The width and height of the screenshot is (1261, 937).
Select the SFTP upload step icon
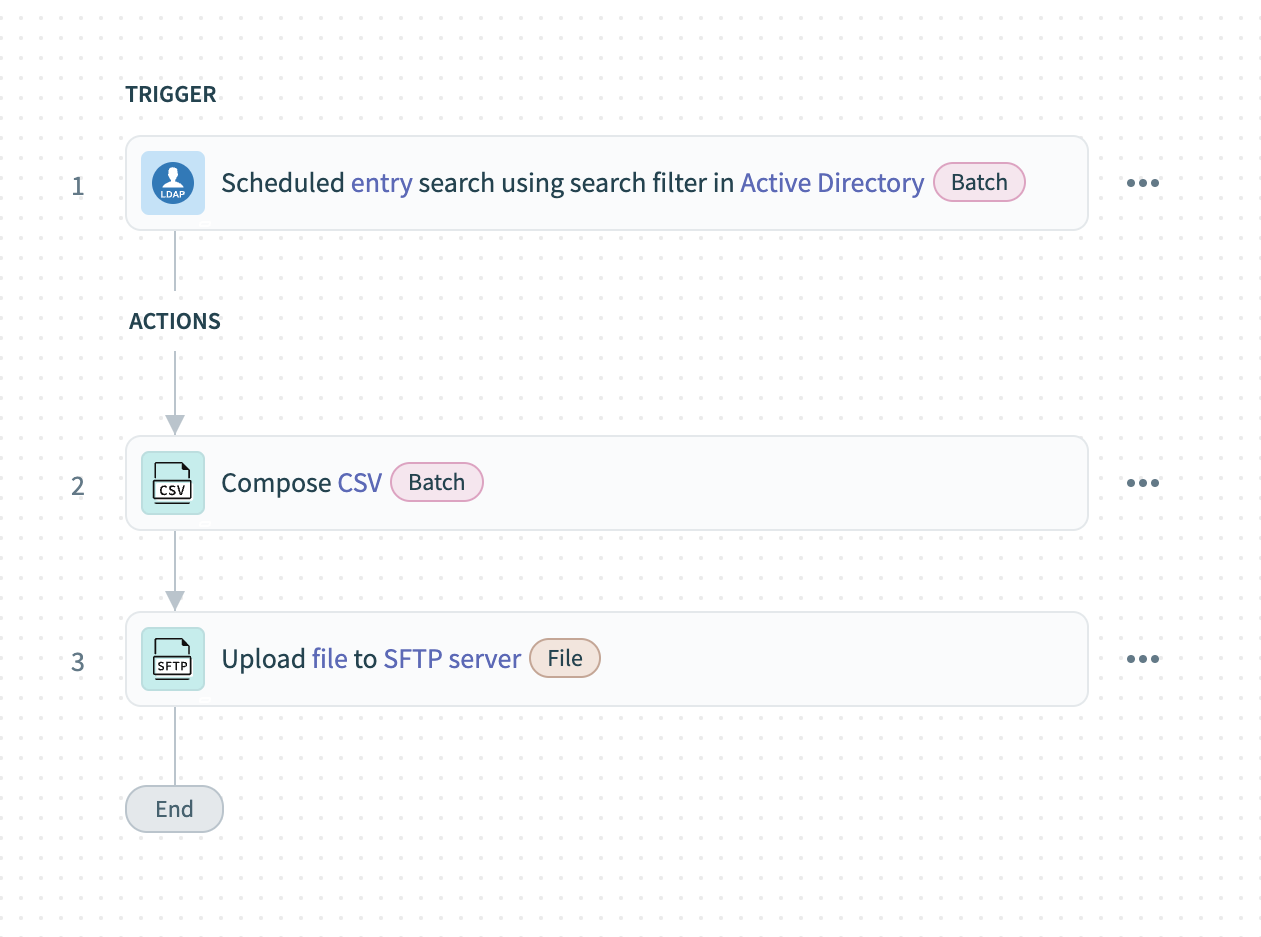tap(172, 659)
